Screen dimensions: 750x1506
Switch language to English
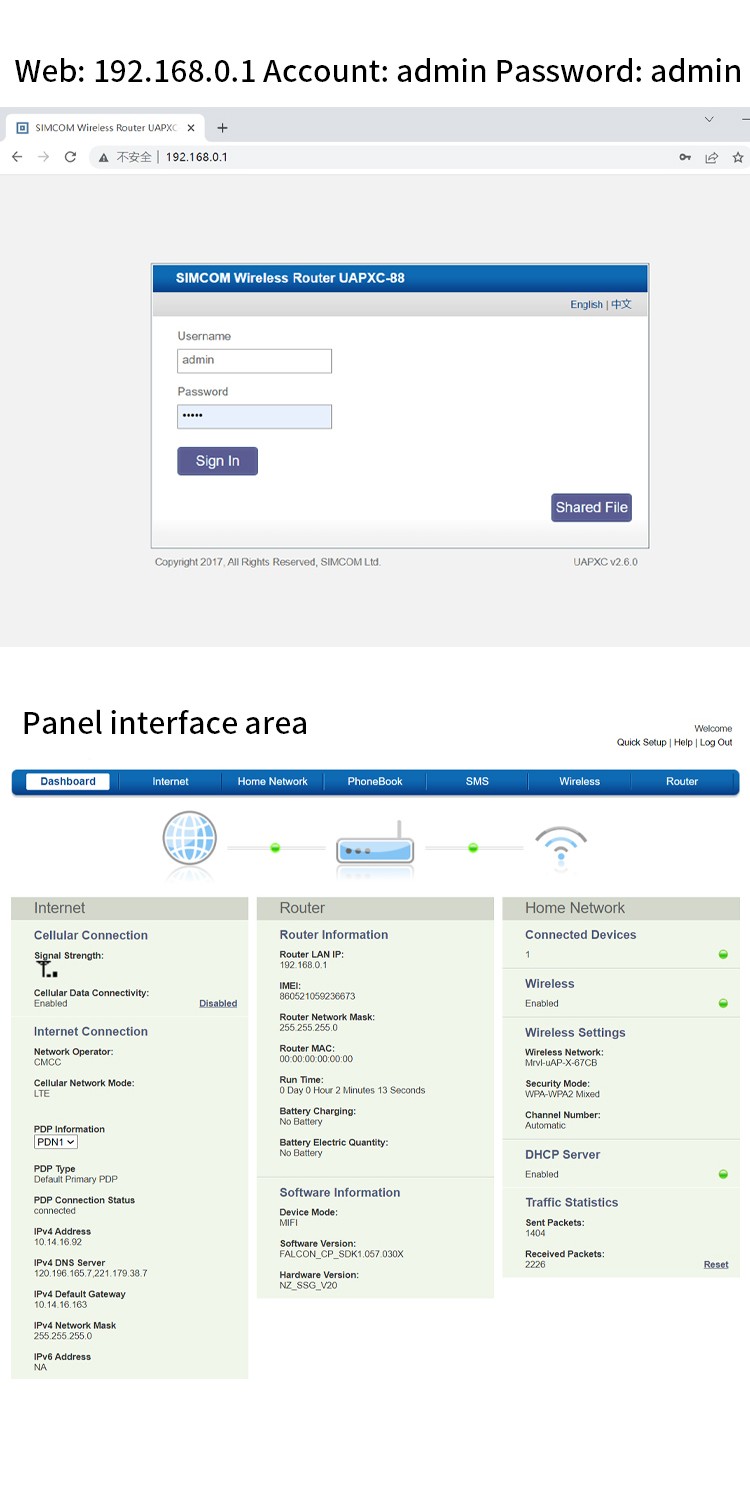click(x=586, y=305)
